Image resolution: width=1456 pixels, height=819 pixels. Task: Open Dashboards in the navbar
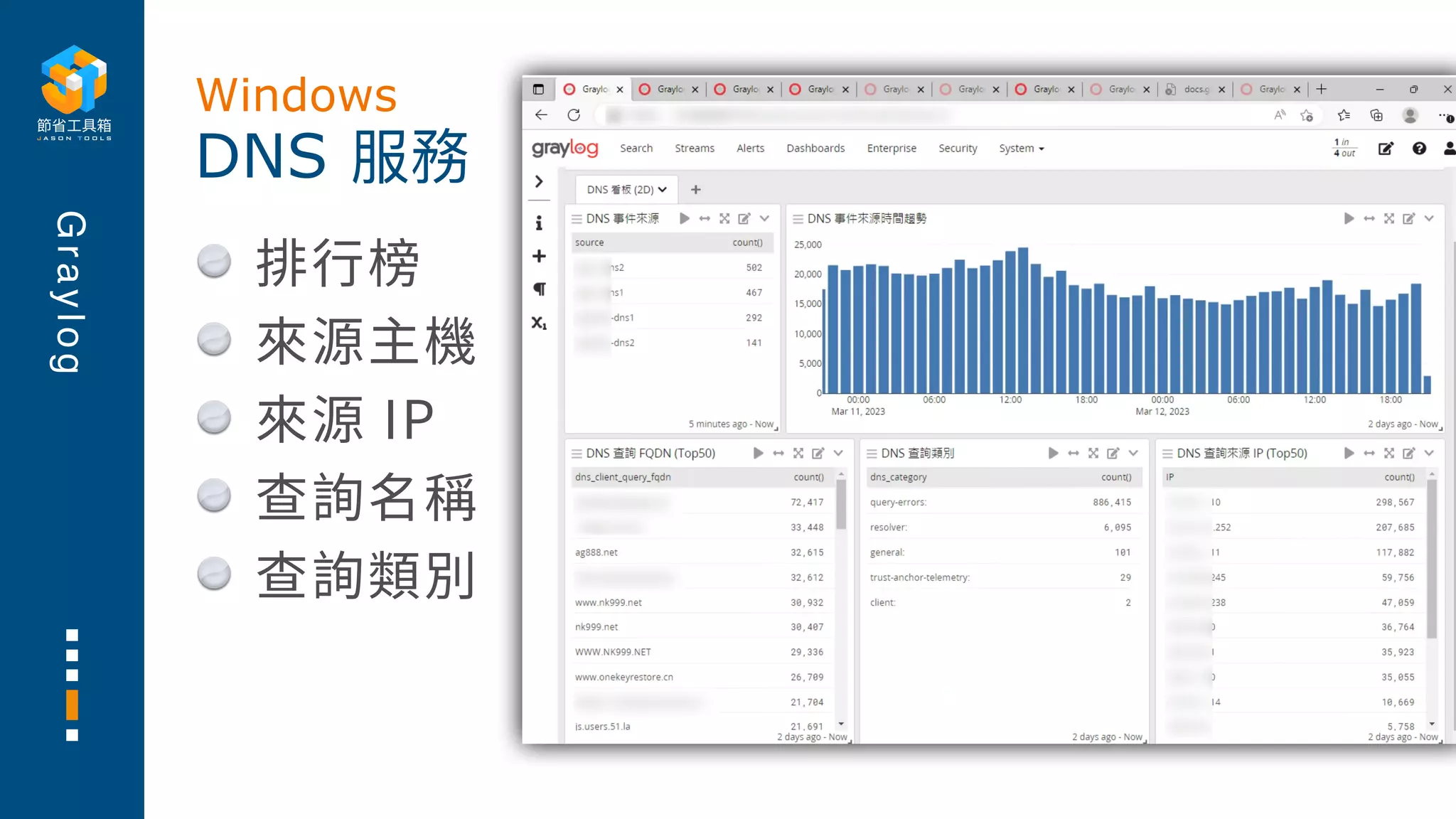point(815,148)
